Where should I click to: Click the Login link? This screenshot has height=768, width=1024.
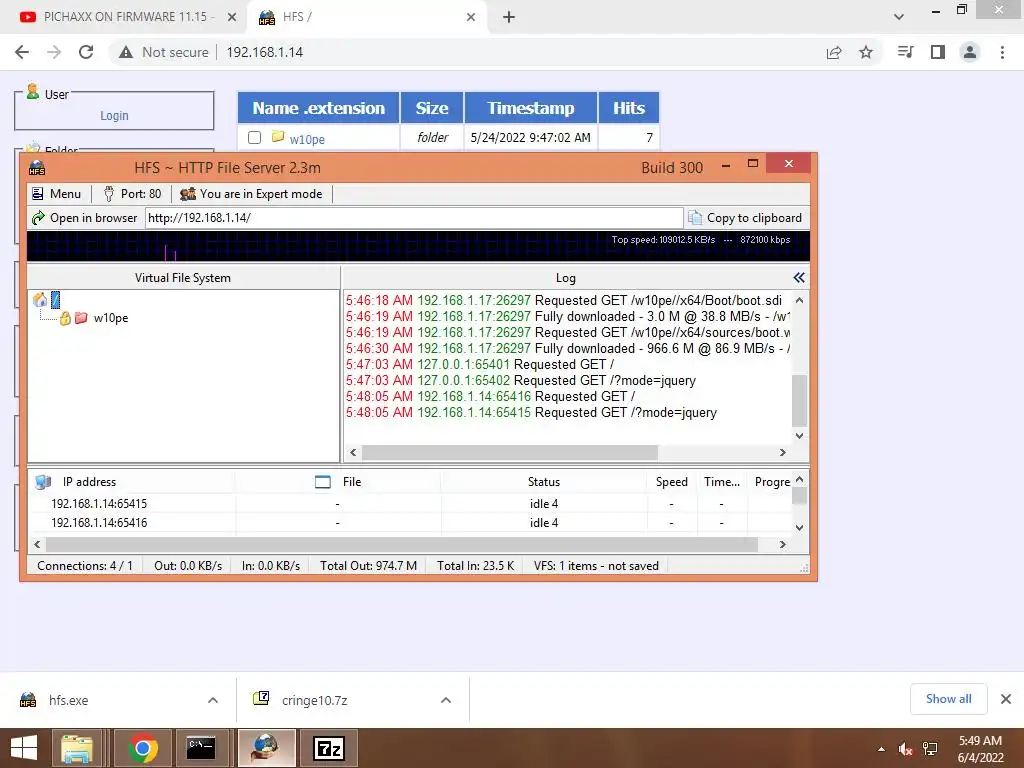pyautogui.click(x=114, y=116)
